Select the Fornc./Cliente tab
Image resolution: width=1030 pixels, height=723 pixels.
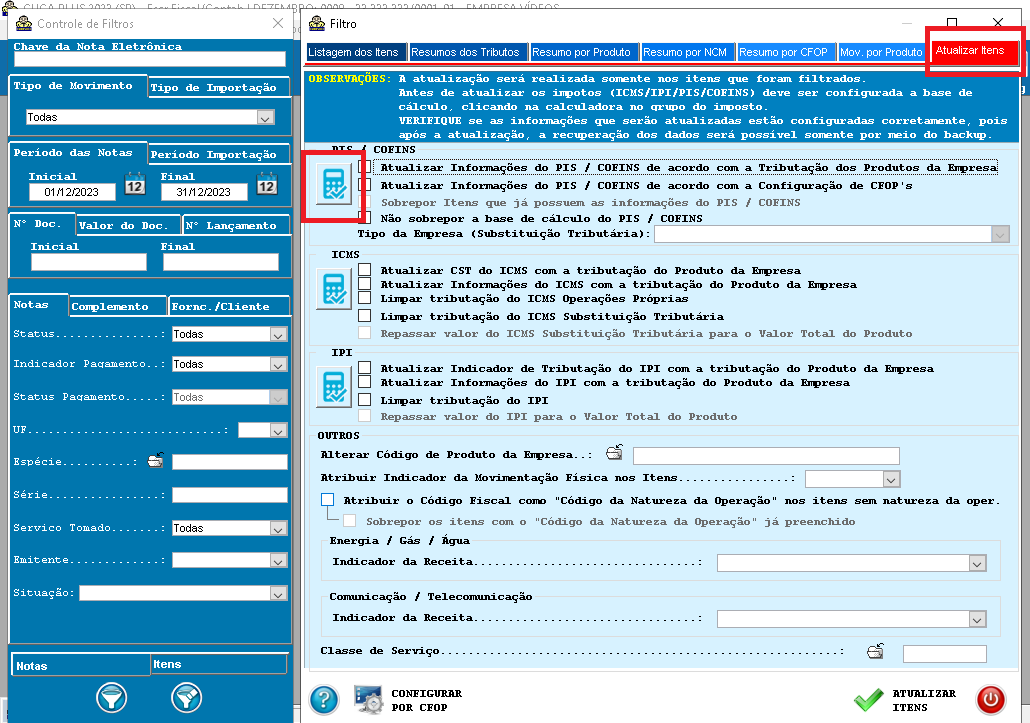229,306
